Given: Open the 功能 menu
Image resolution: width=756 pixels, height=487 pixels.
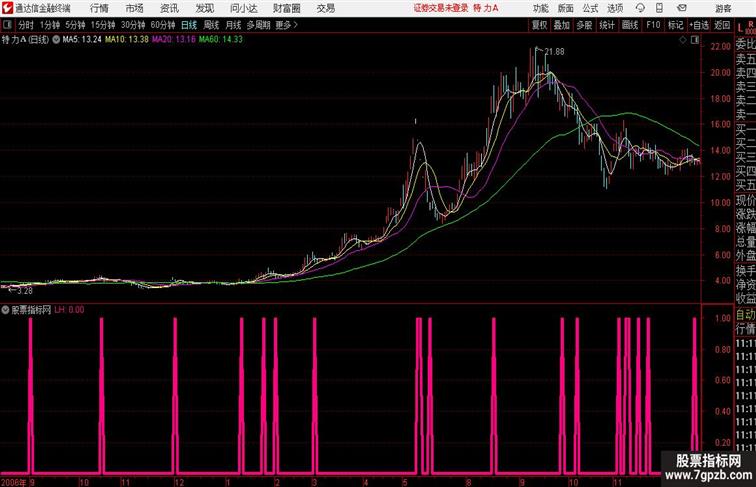Looking at the screenshot, I should (x=541, y=8).
